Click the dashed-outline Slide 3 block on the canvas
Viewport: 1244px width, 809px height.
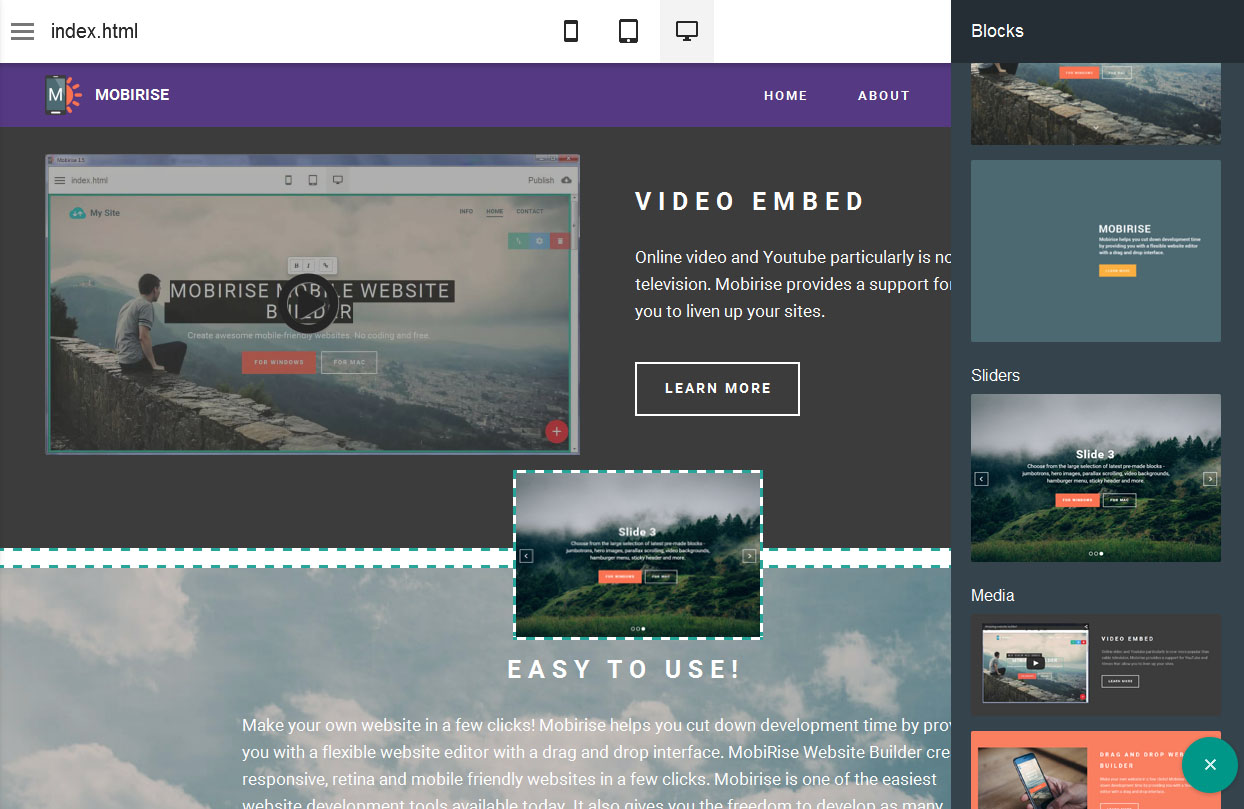click(638, 555)
